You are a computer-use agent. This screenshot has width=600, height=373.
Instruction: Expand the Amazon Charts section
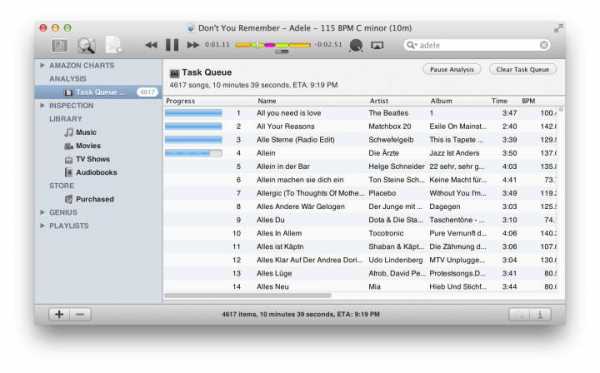click(x=42, y=65)
